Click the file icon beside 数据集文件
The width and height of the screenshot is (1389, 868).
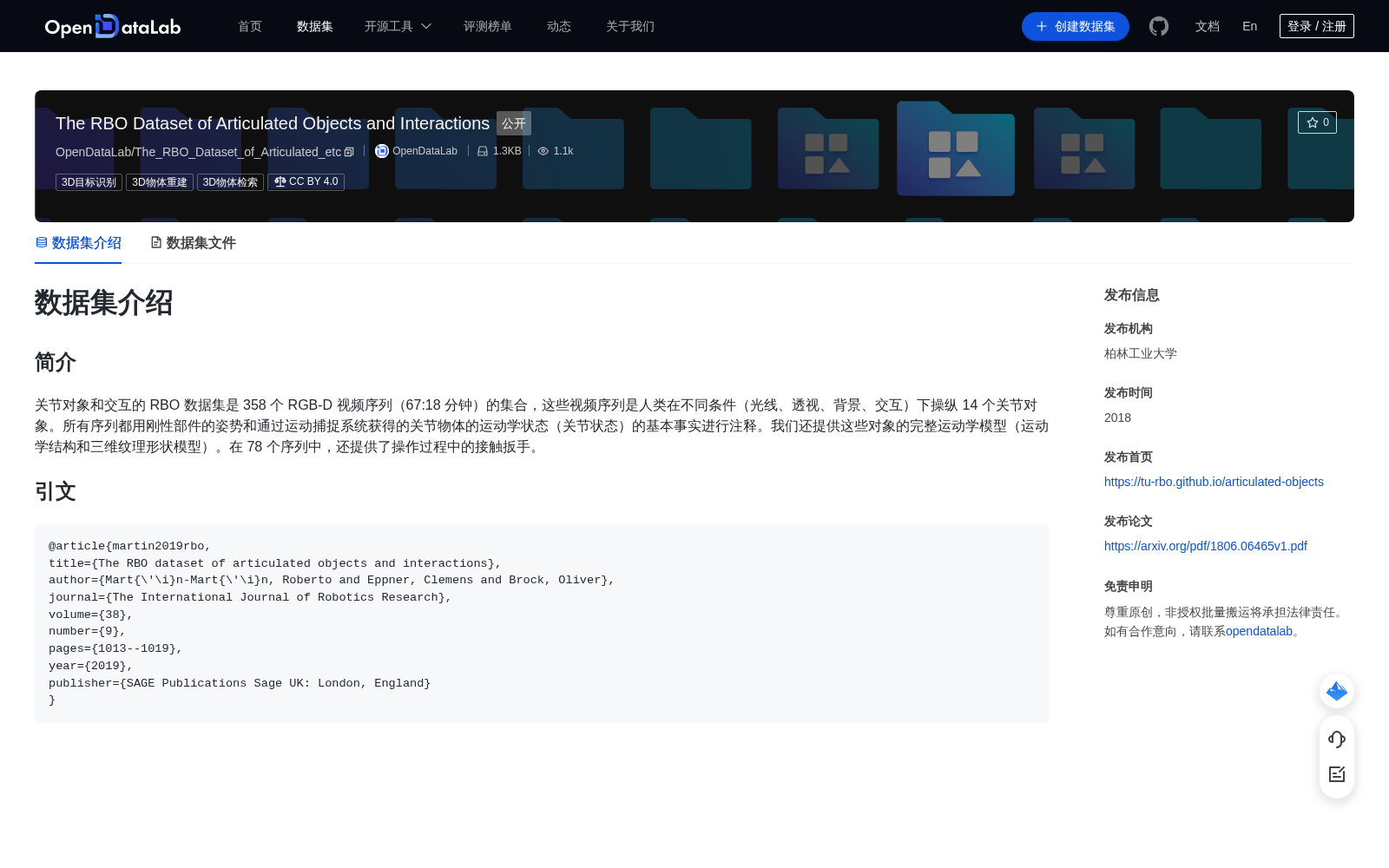(x=156, y=242)
